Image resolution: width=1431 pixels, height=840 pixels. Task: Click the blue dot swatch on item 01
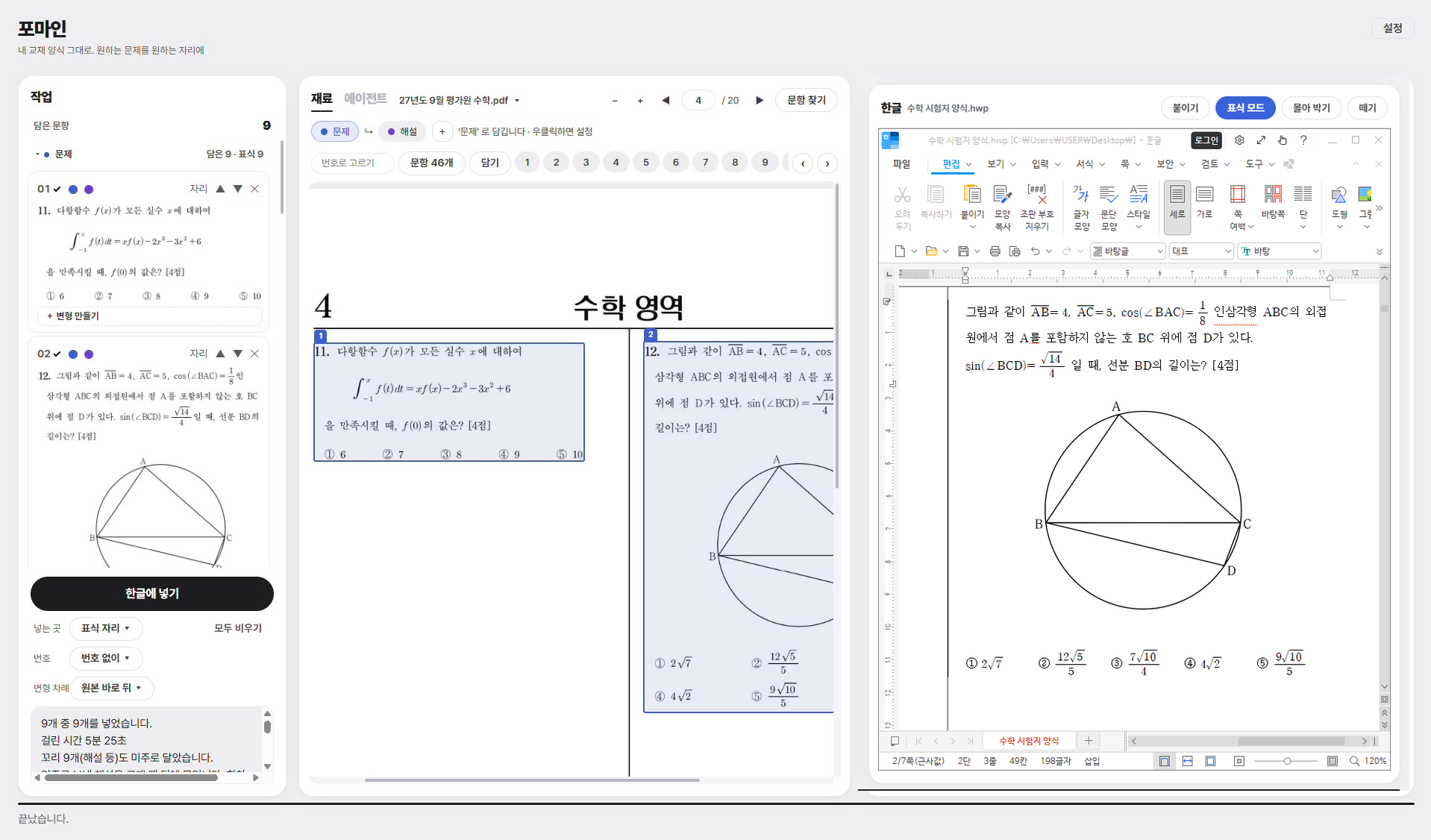point(73,189)
